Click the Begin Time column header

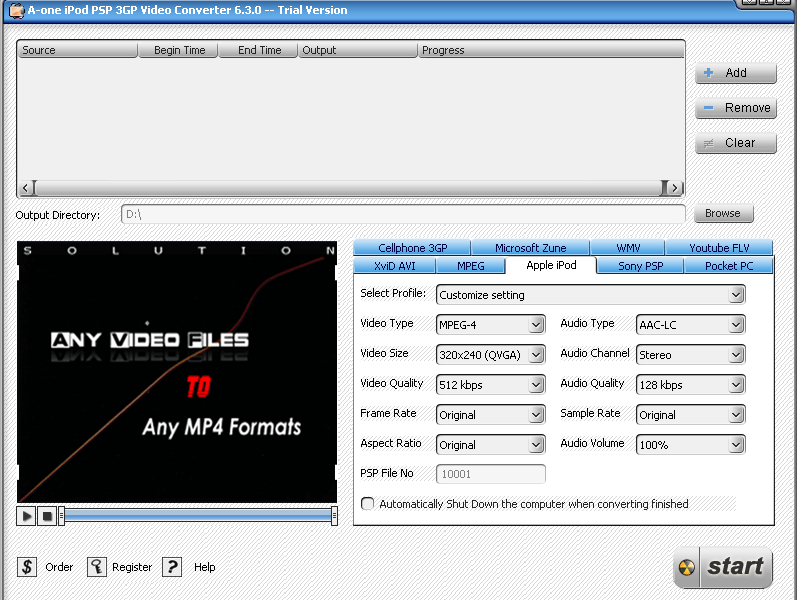(178, 50)
